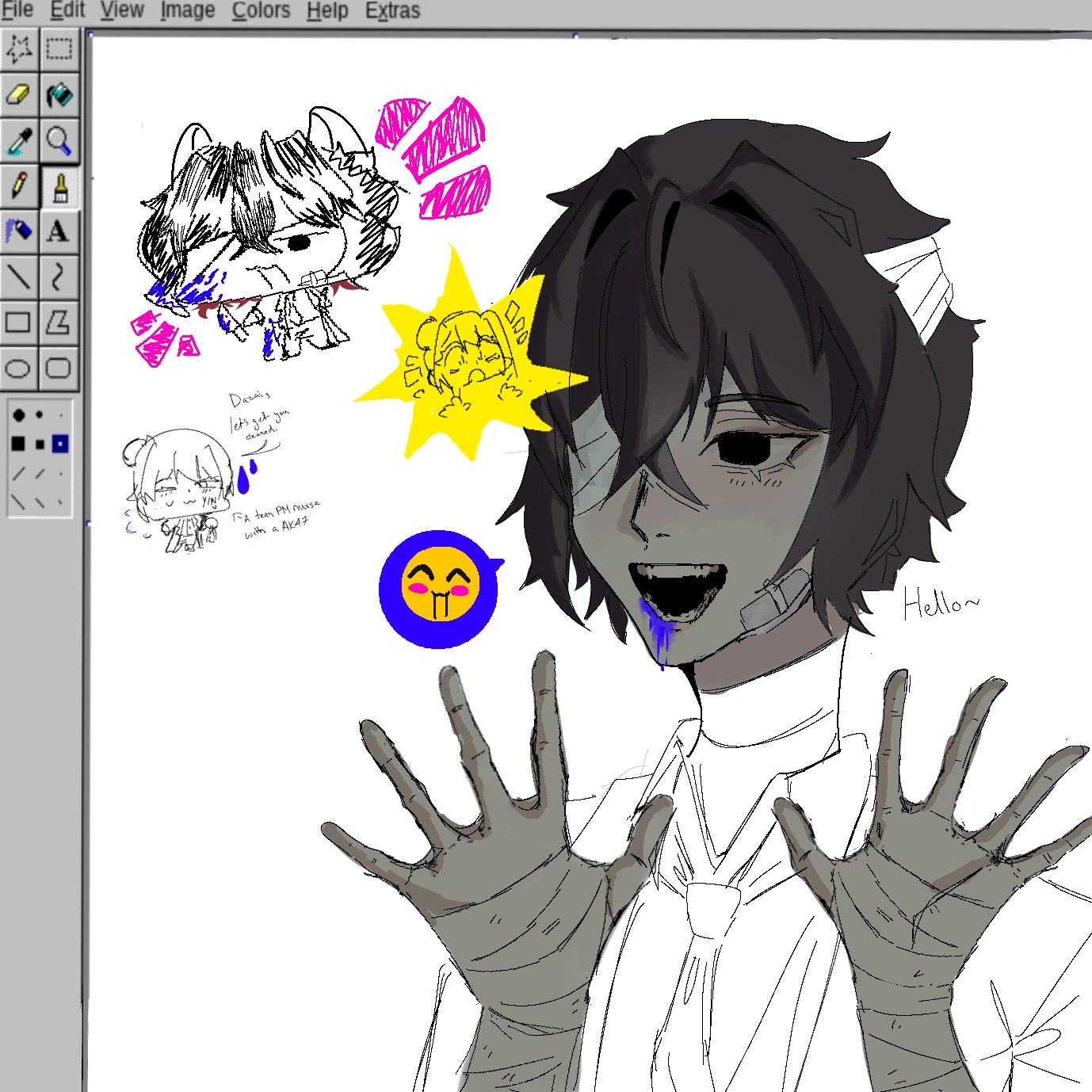Choose the Airbrush spray tool
Viewport: 1092px width, 1092px height.
point(20,231)
